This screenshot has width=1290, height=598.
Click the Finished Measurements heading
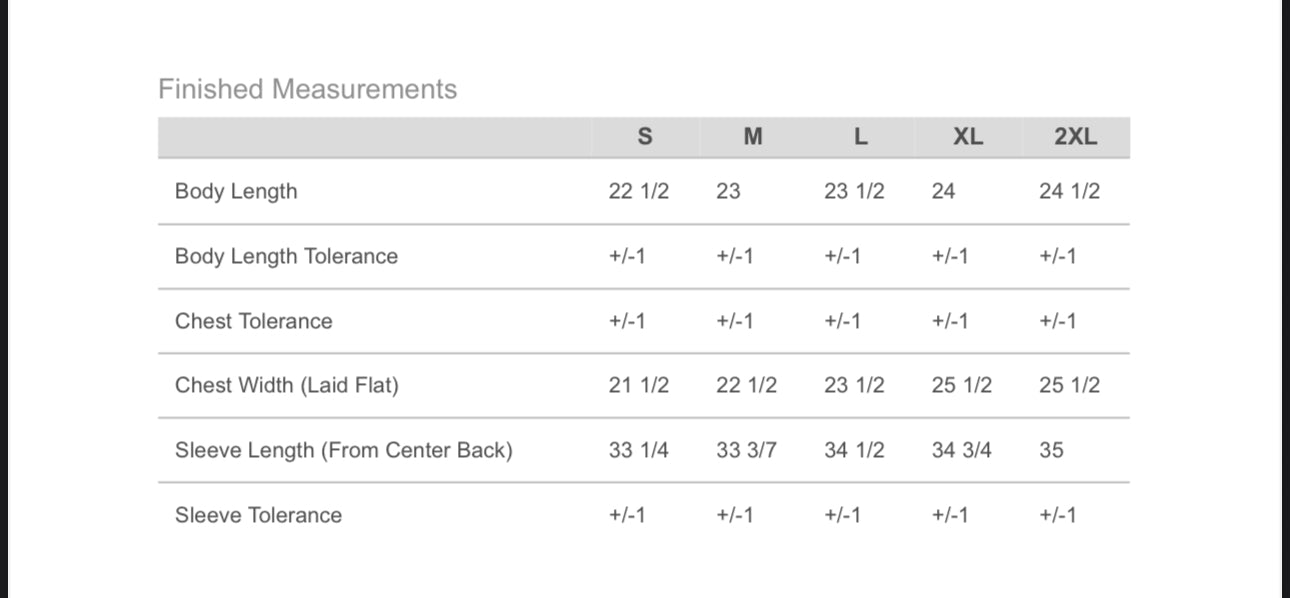[307, 89]
